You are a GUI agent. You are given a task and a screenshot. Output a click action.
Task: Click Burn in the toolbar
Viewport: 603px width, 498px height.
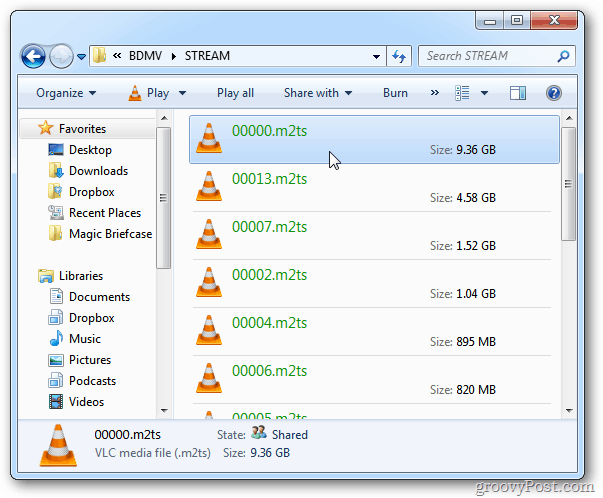(395, 93)
